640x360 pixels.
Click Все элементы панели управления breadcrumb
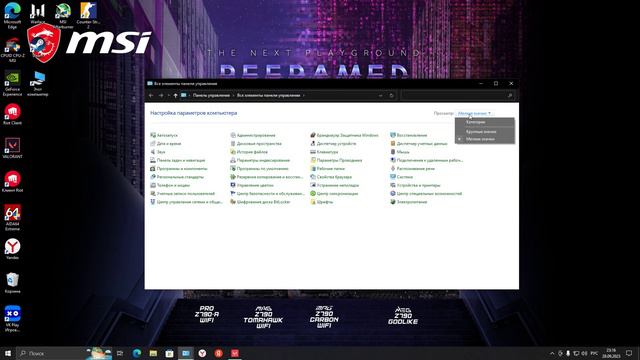point(268,96)
